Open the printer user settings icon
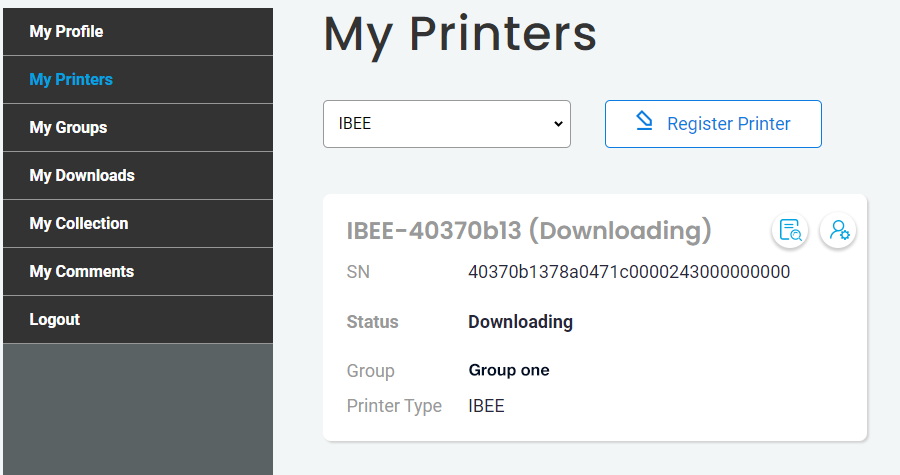900x475 pixels. tap(838, 230)
